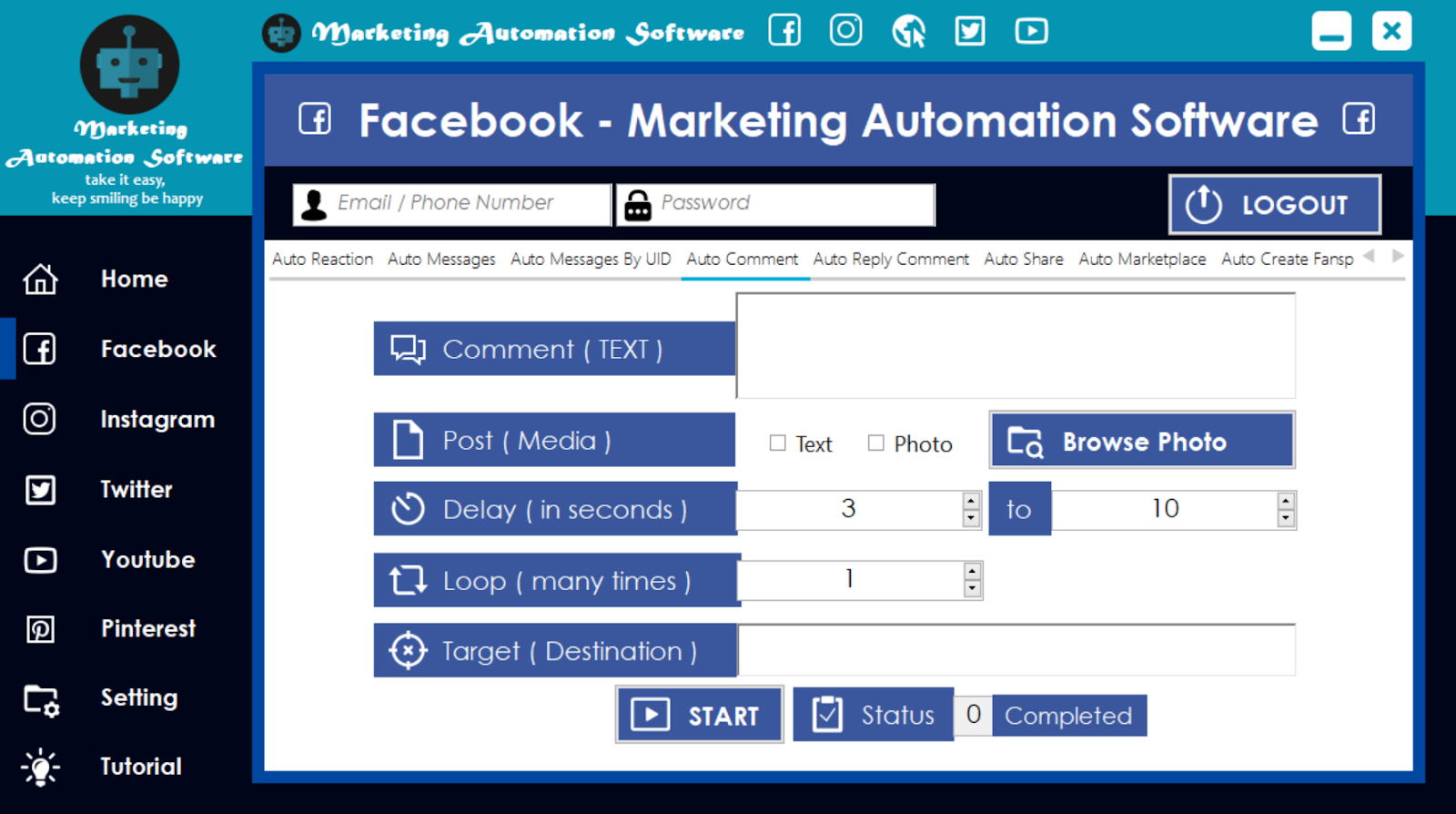Click the Comment (TEXT) label button

coord(554,349)
